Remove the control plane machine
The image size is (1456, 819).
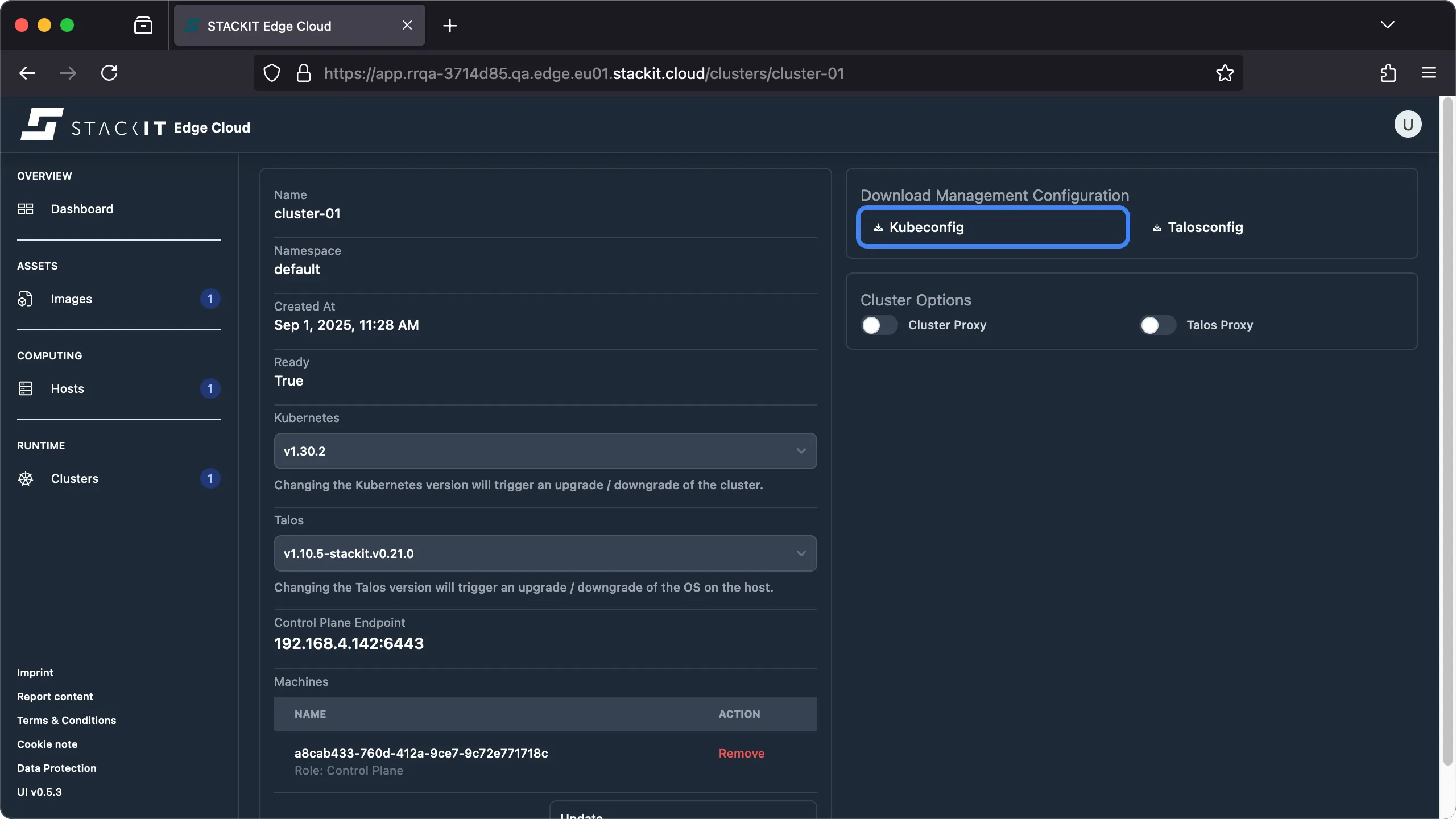pos(741,753)
